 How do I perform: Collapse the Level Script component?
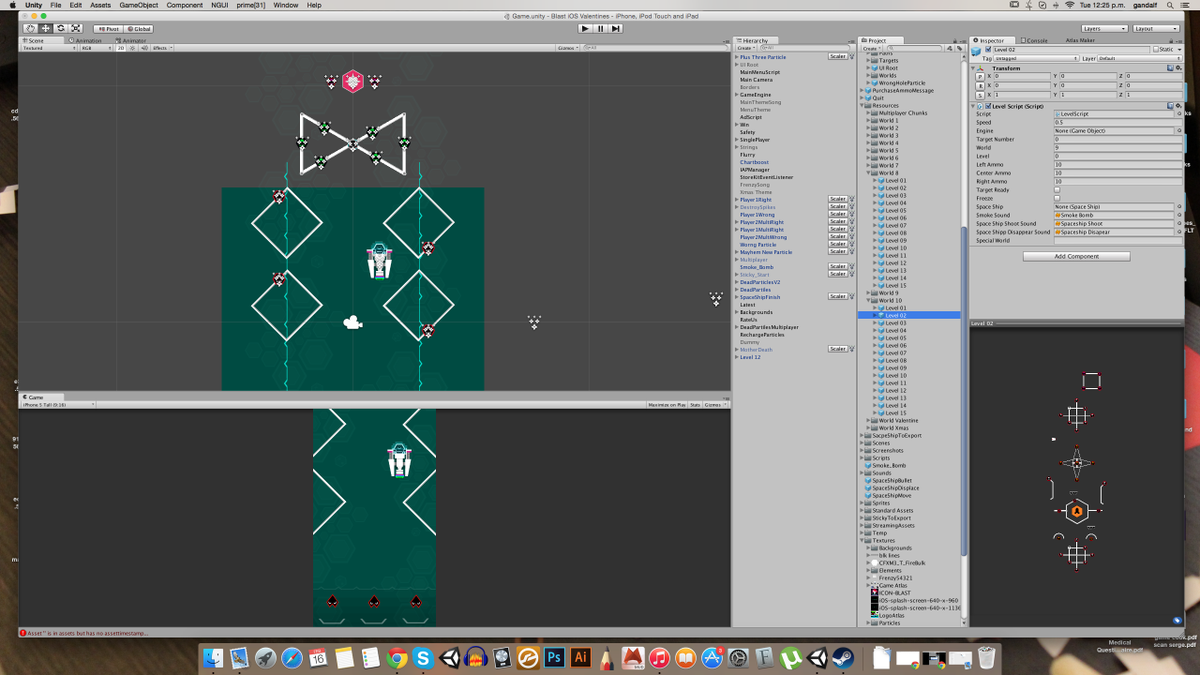[x=974, y=106]
